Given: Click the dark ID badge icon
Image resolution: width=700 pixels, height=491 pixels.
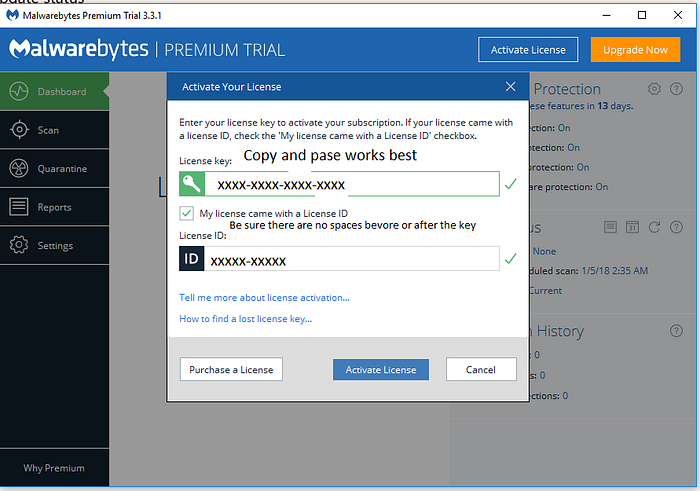Looking at the screenshot, I should pyautogui.click(x=192, y=258).
